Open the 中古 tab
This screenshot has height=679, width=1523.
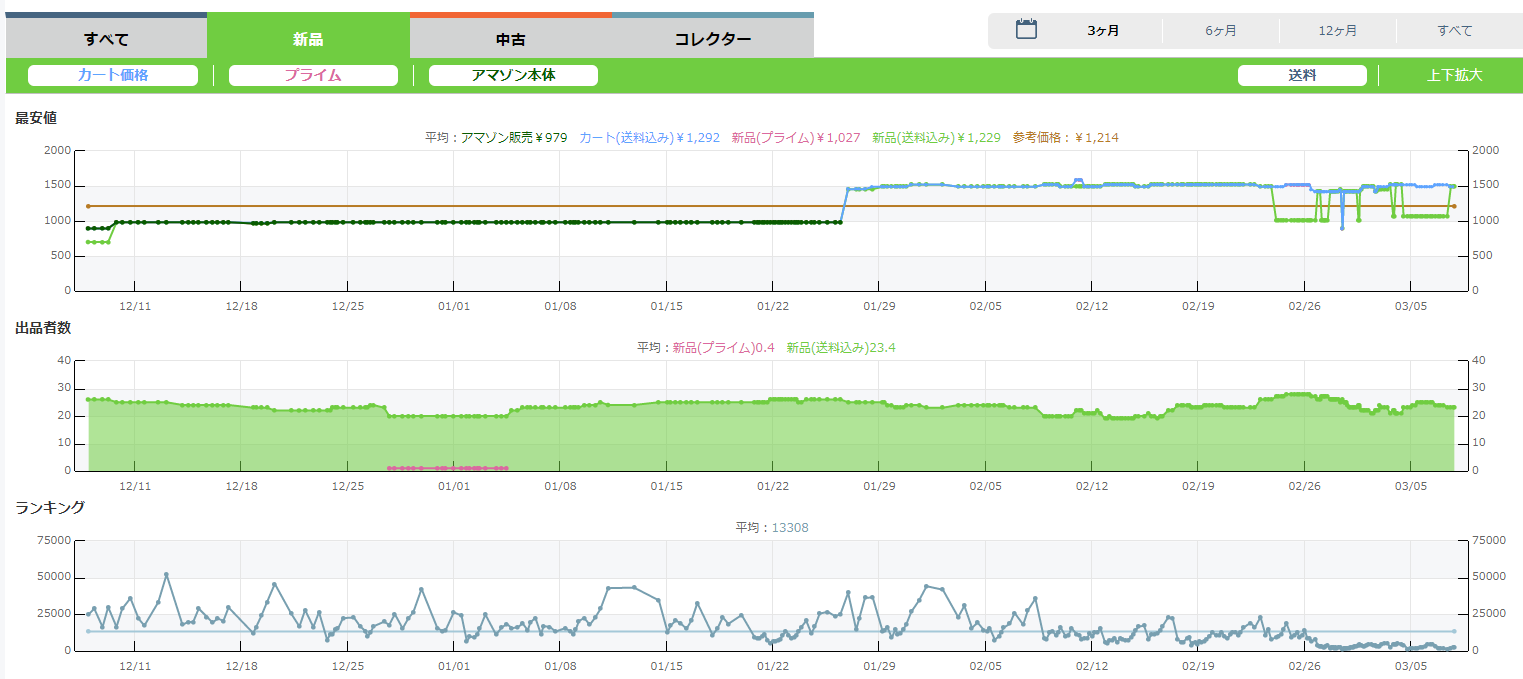pyautogui.click(x=511, y=40)
